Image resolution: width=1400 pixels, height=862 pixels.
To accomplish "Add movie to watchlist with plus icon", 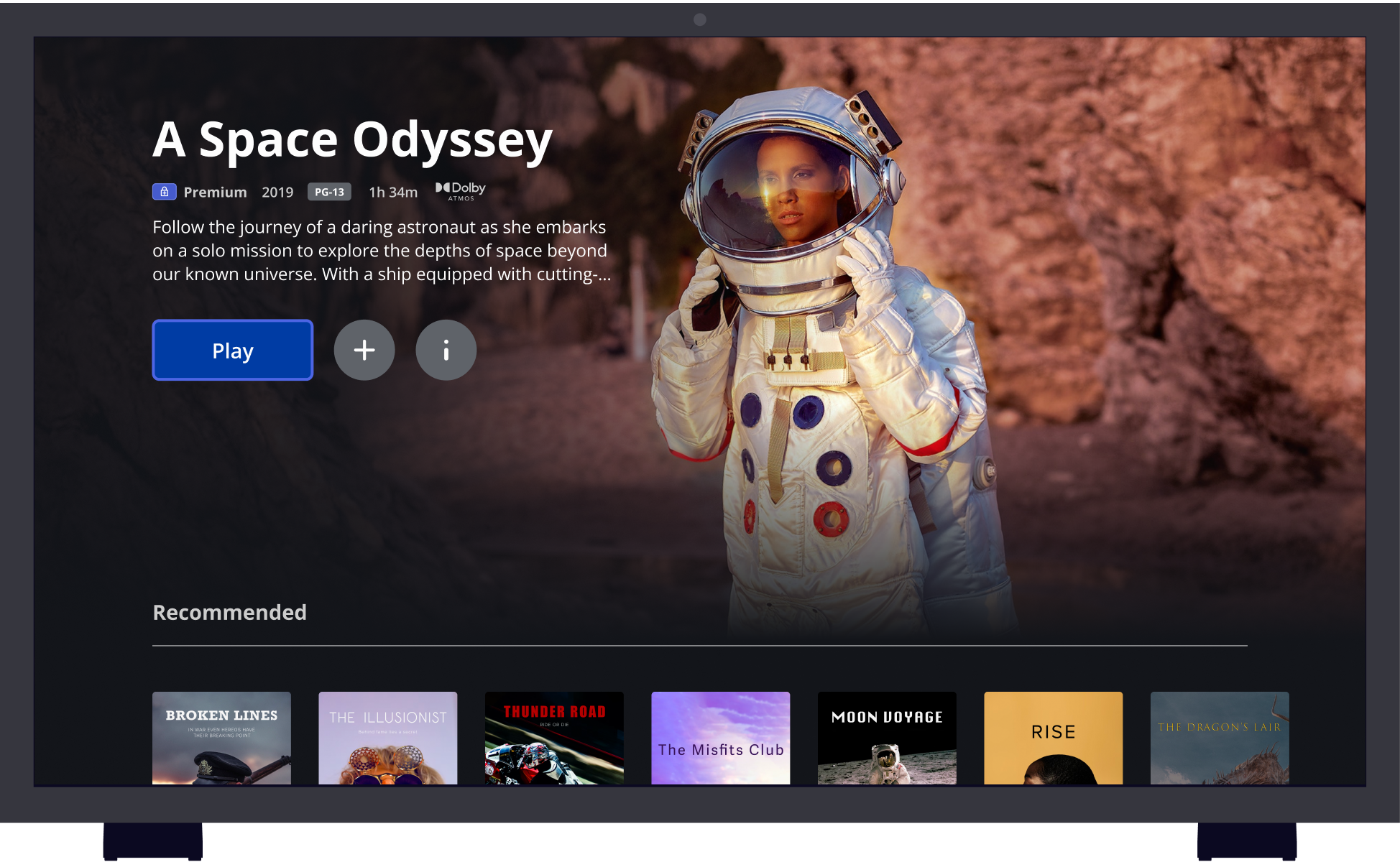I will click(x=364, y=350).
